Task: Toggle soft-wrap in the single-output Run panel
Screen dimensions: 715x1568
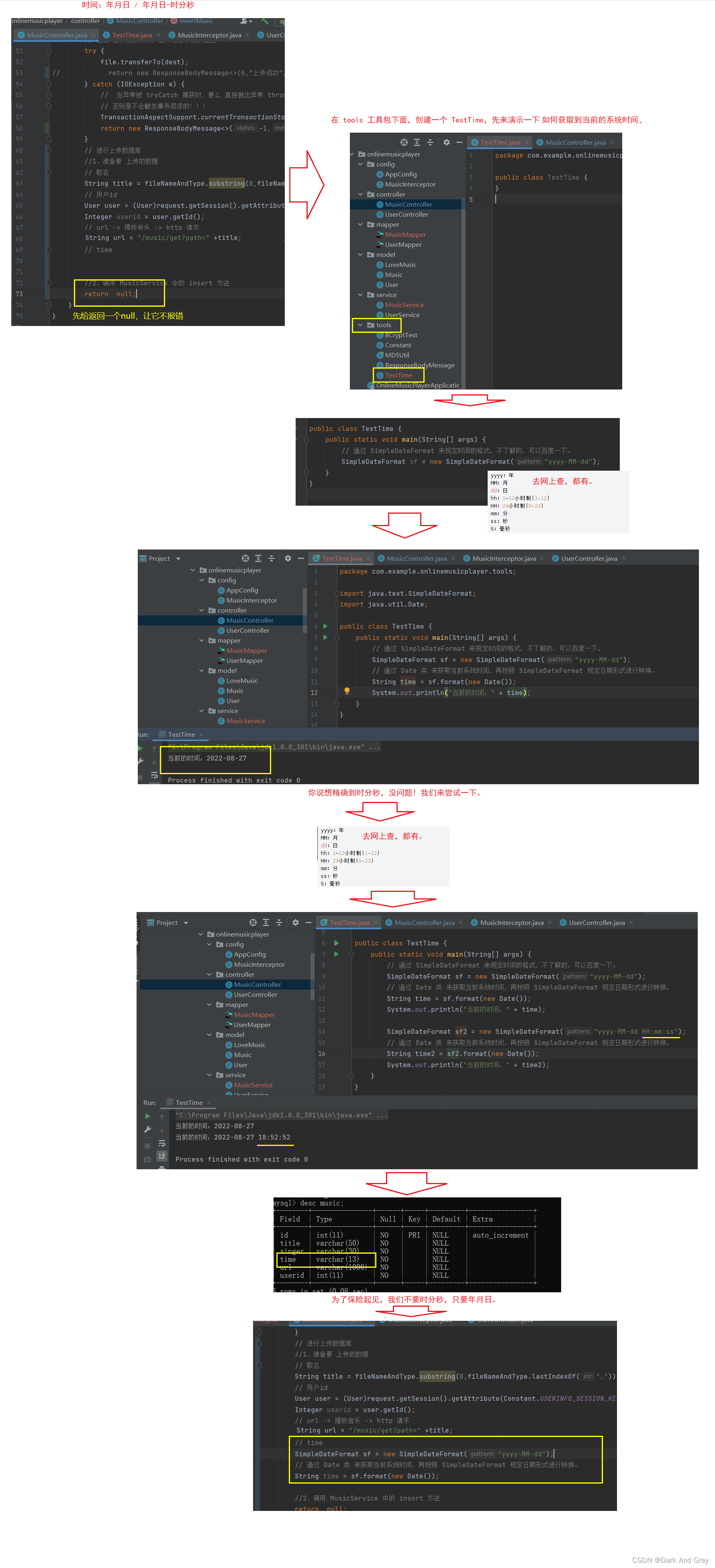Action: (x=154, y=775)
